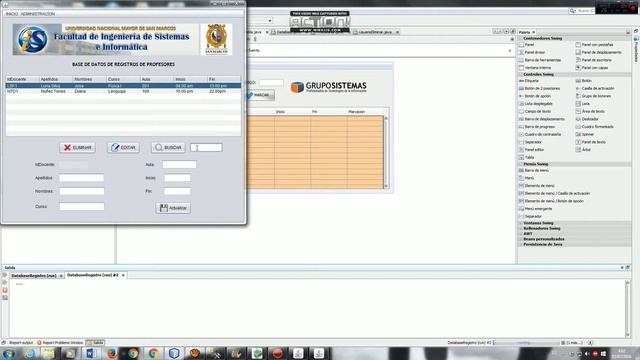The width and height of the screenshot is (640, 360).
Task: Pick Panel component from palette
Action: click(529, 44)
